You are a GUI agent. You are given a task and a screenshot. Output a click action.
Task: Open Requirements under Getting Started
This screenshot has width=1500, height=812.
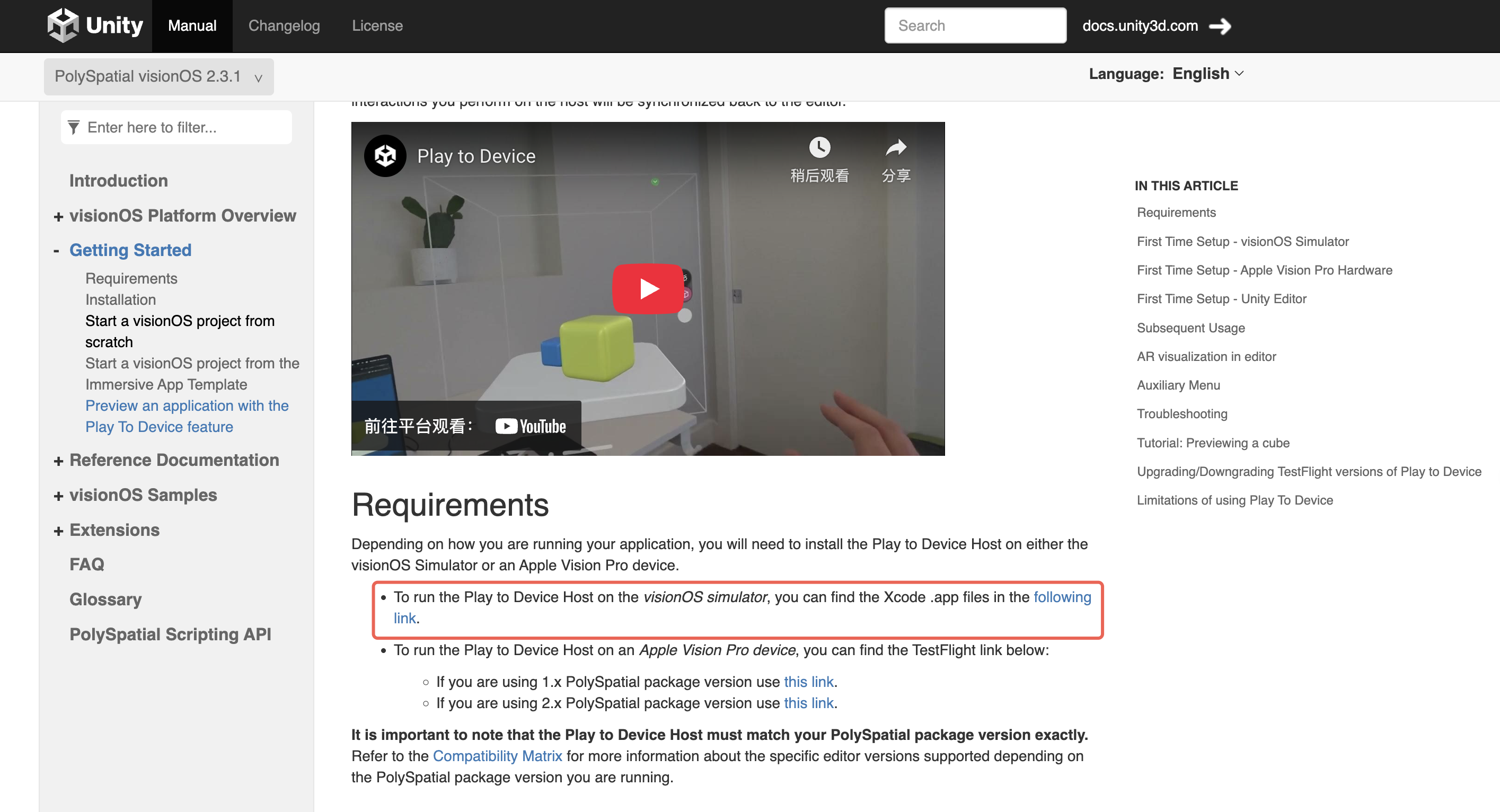pos(131,278)
